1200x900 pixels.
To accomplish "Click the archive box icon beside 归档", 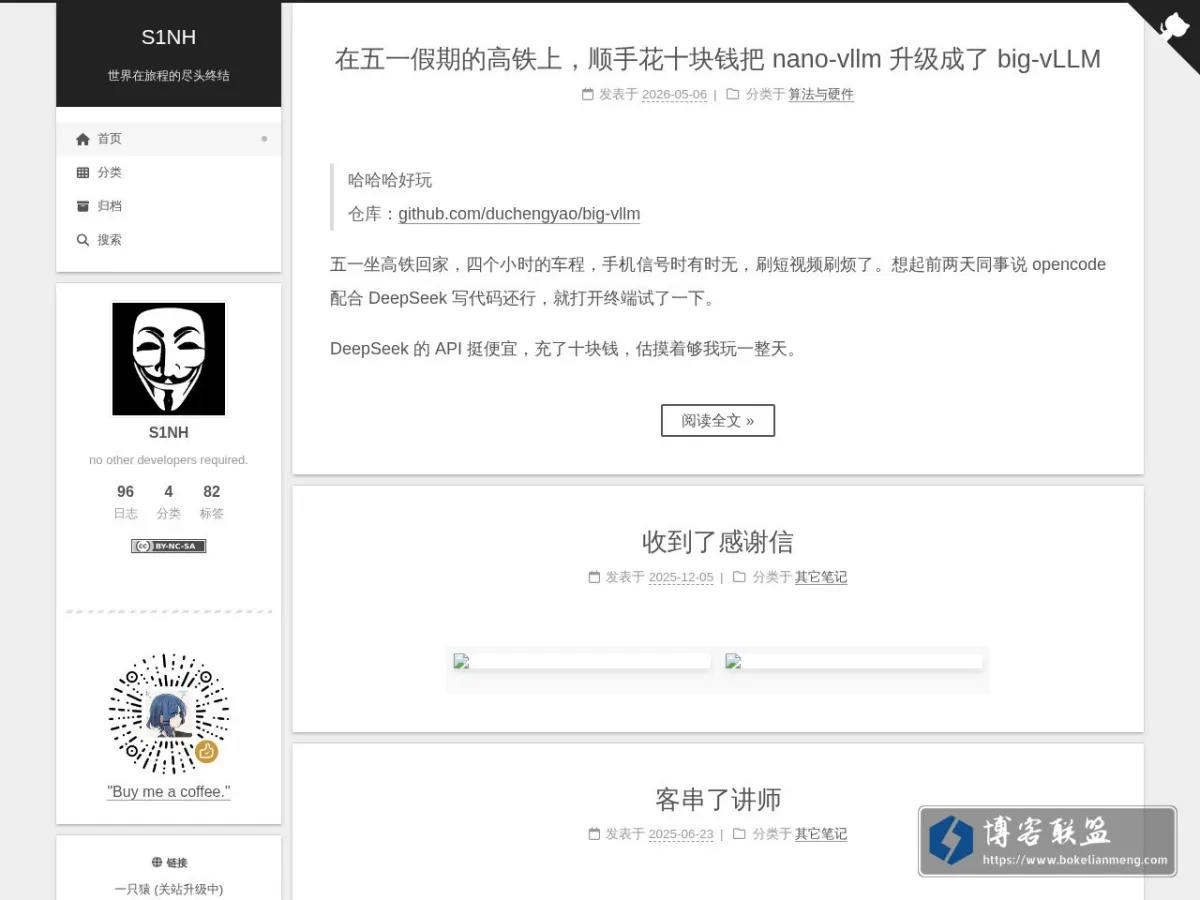I will [83, 206].
